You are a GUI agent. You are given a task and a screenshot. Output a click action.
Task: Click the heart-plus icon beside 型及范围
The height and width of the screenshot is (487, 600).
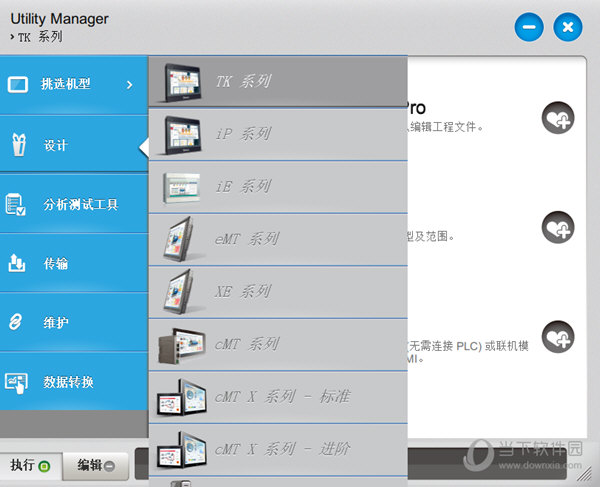pos(558,227)
